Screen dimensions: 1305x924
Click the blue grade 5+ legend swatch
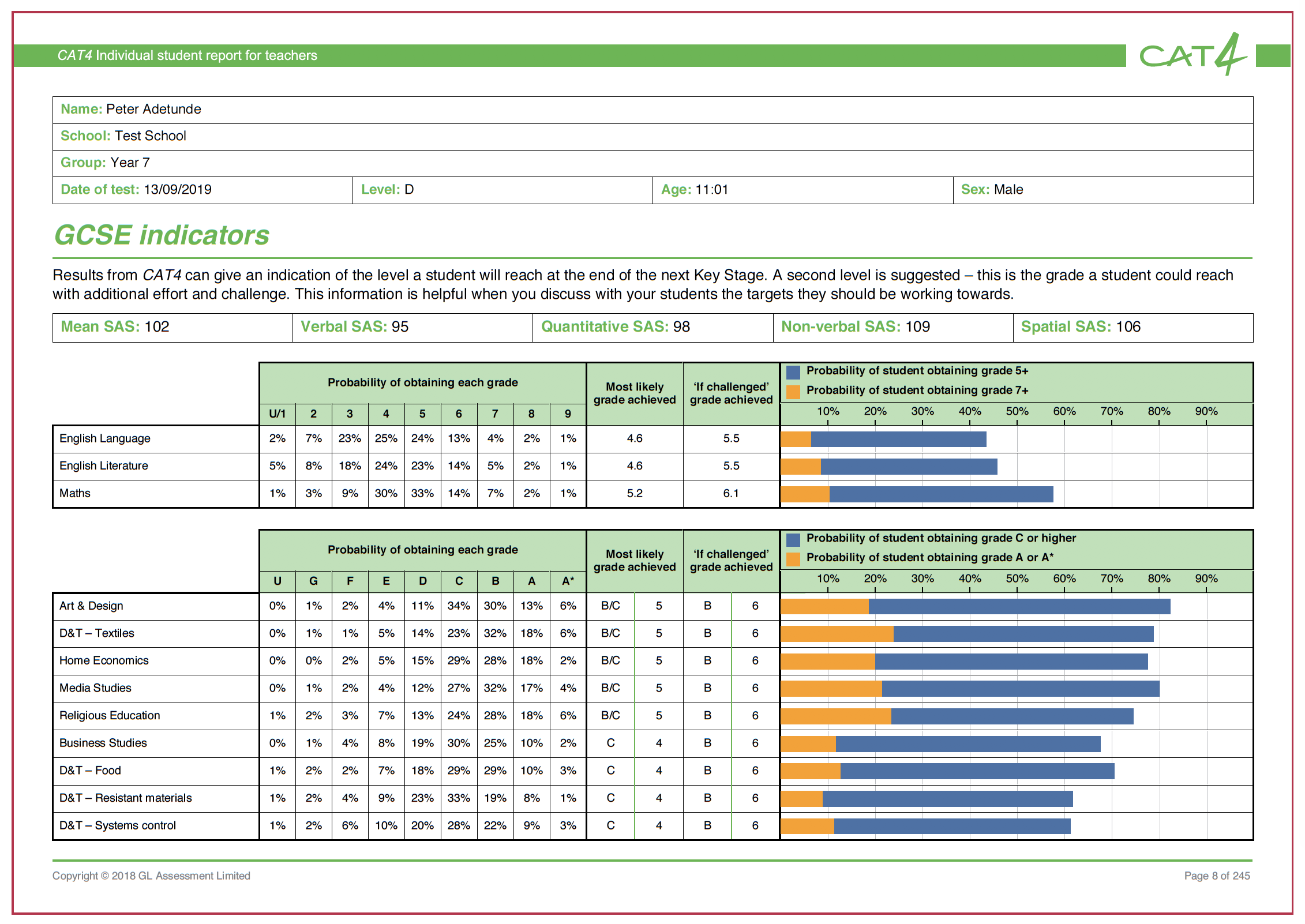[793, 372]
